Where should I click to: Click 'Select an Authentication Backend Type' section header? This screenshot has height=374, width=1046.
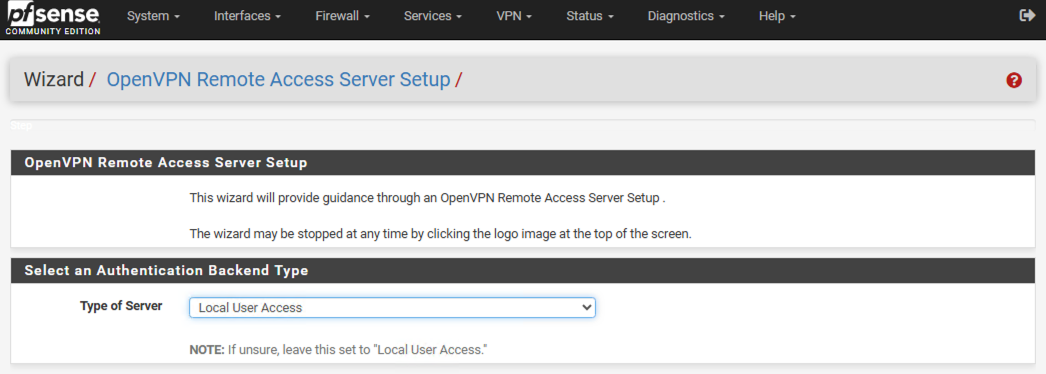[166, 271]
